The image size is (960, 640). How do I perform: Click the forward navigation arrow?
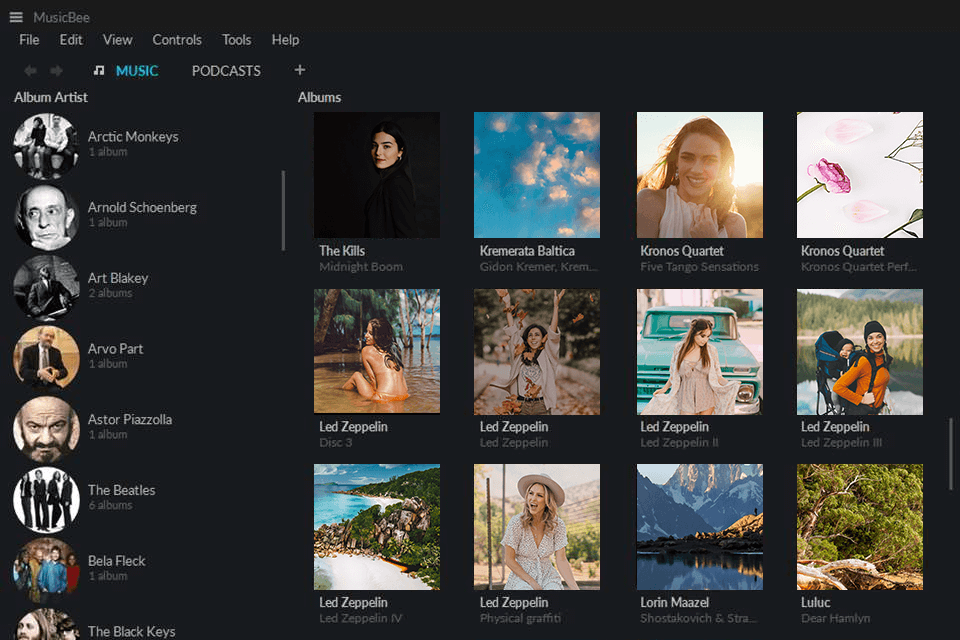(57, 70)
